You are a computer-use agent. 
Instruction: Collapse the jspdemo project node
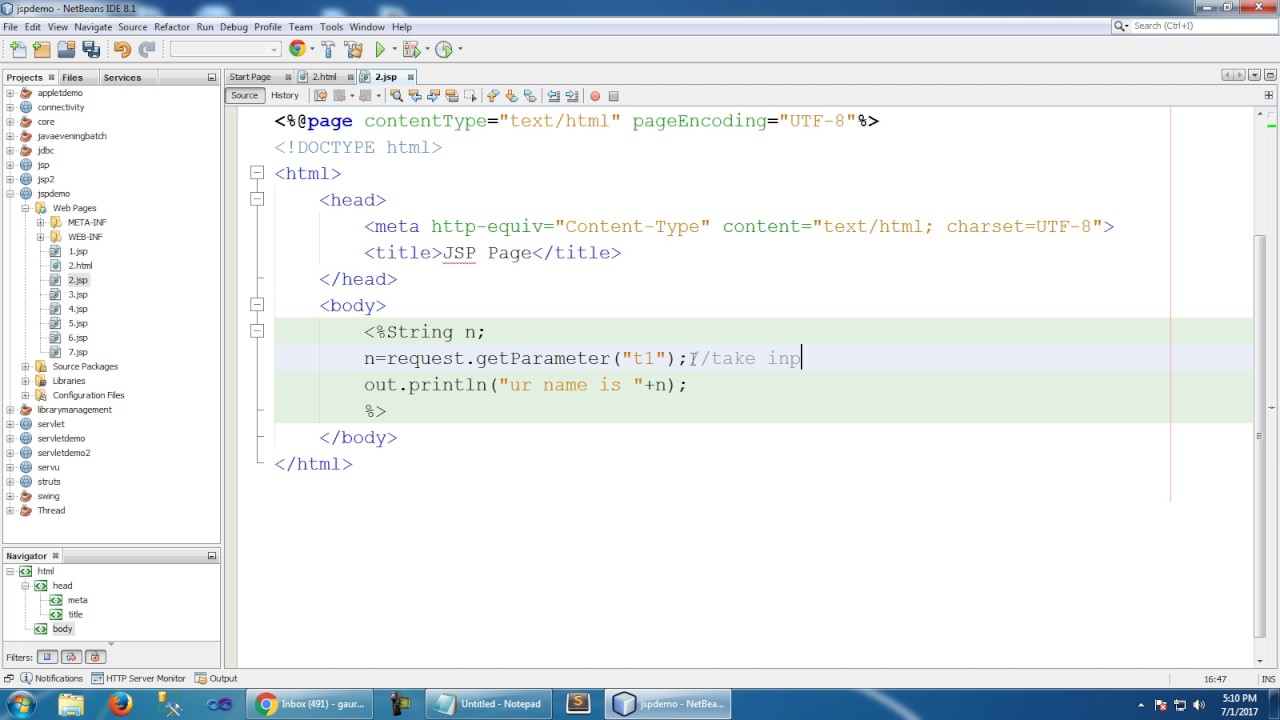click(x=10, y=194)
